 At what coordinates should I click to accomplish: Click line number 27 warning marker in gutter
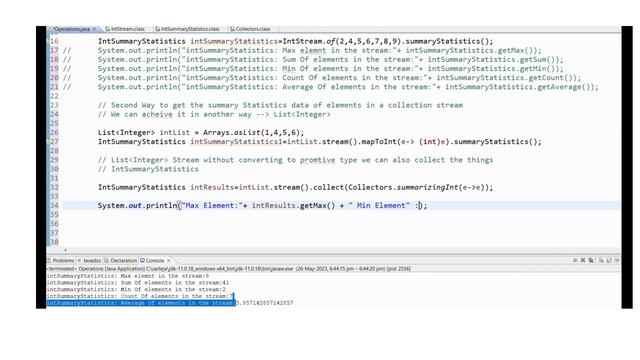pyautogui.click(x=48, y=142)
